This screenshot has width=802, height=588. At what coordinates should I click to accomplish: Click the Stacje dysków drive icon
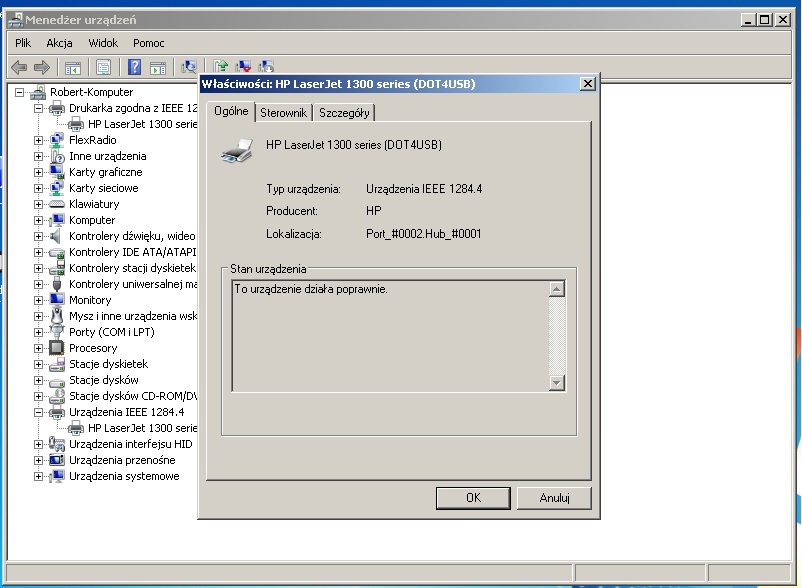(x=57, y=381)
